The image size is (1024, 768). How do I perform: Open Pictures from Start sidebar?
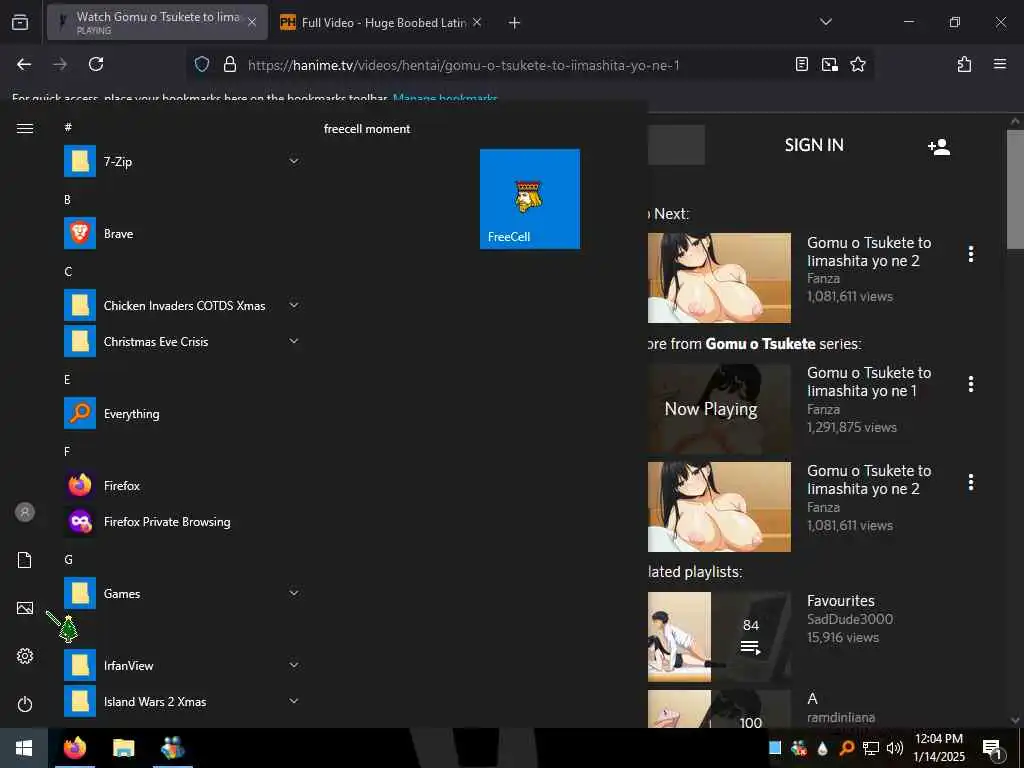coord(25,608)
